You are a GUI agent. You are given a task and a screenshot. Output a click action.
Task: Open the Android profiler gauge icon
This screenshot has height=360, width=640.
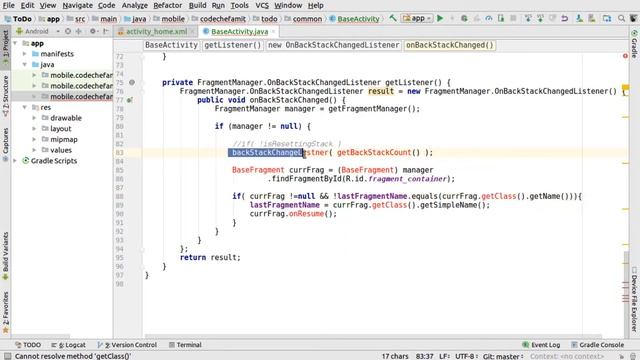(489, 18)
